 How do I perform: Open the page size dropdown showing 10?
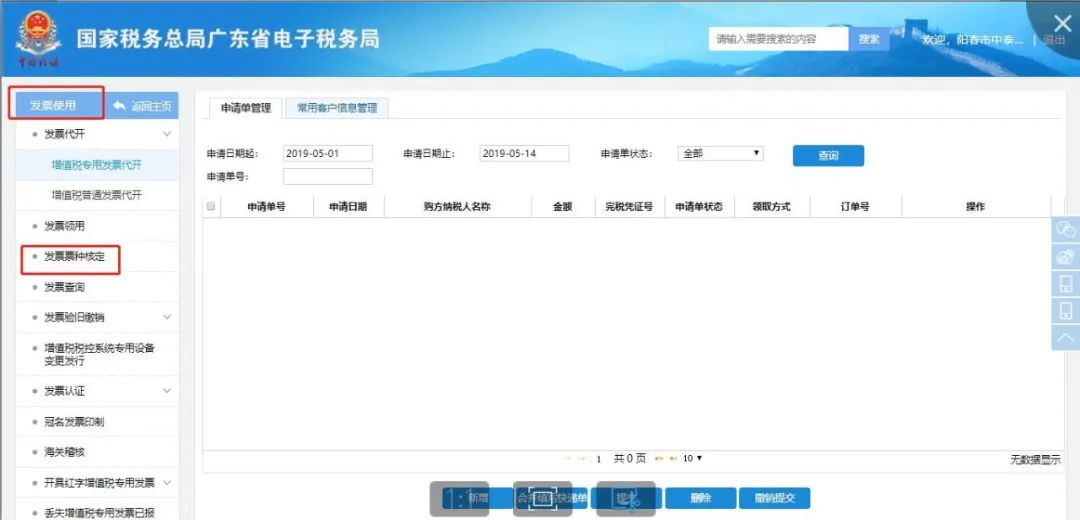(x=692, y=459)
